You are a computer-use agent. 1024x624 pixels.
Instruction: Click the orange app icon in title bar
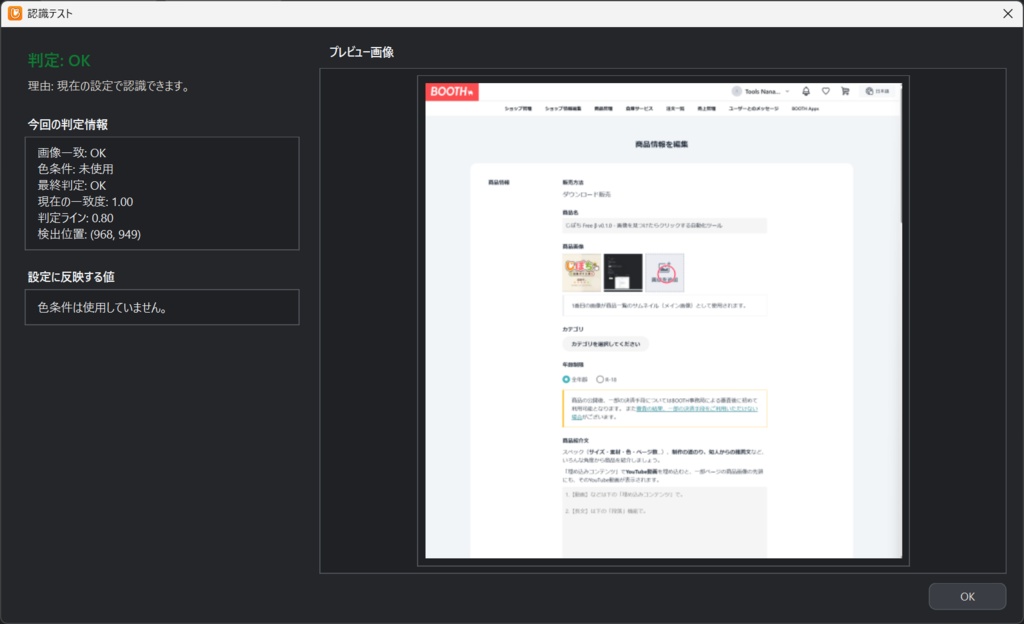point(14,13)
